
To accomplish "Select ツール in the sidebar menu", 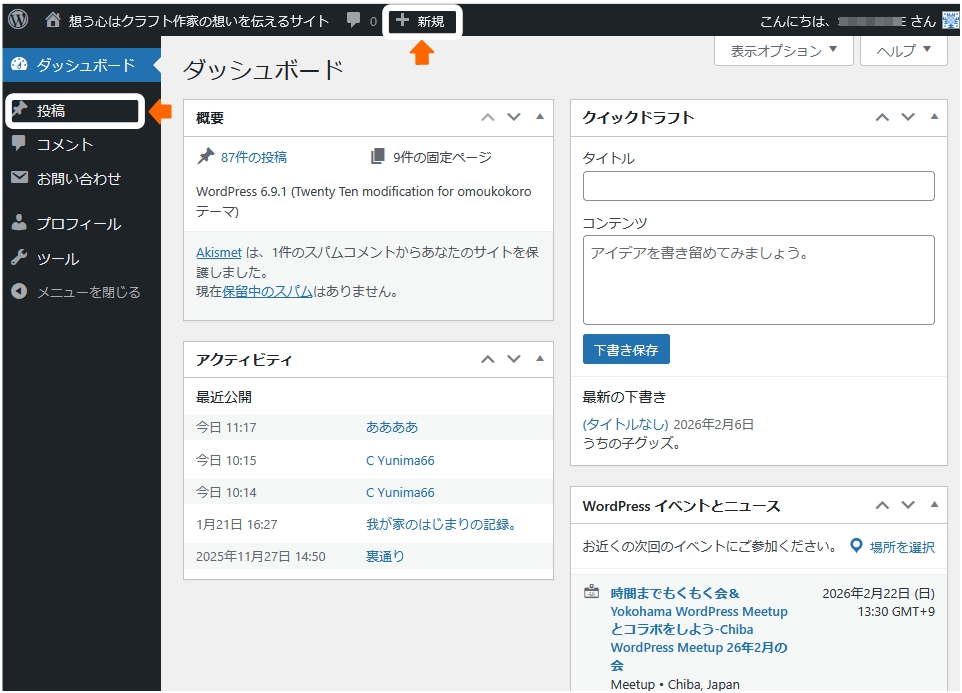I will [58, 258].
